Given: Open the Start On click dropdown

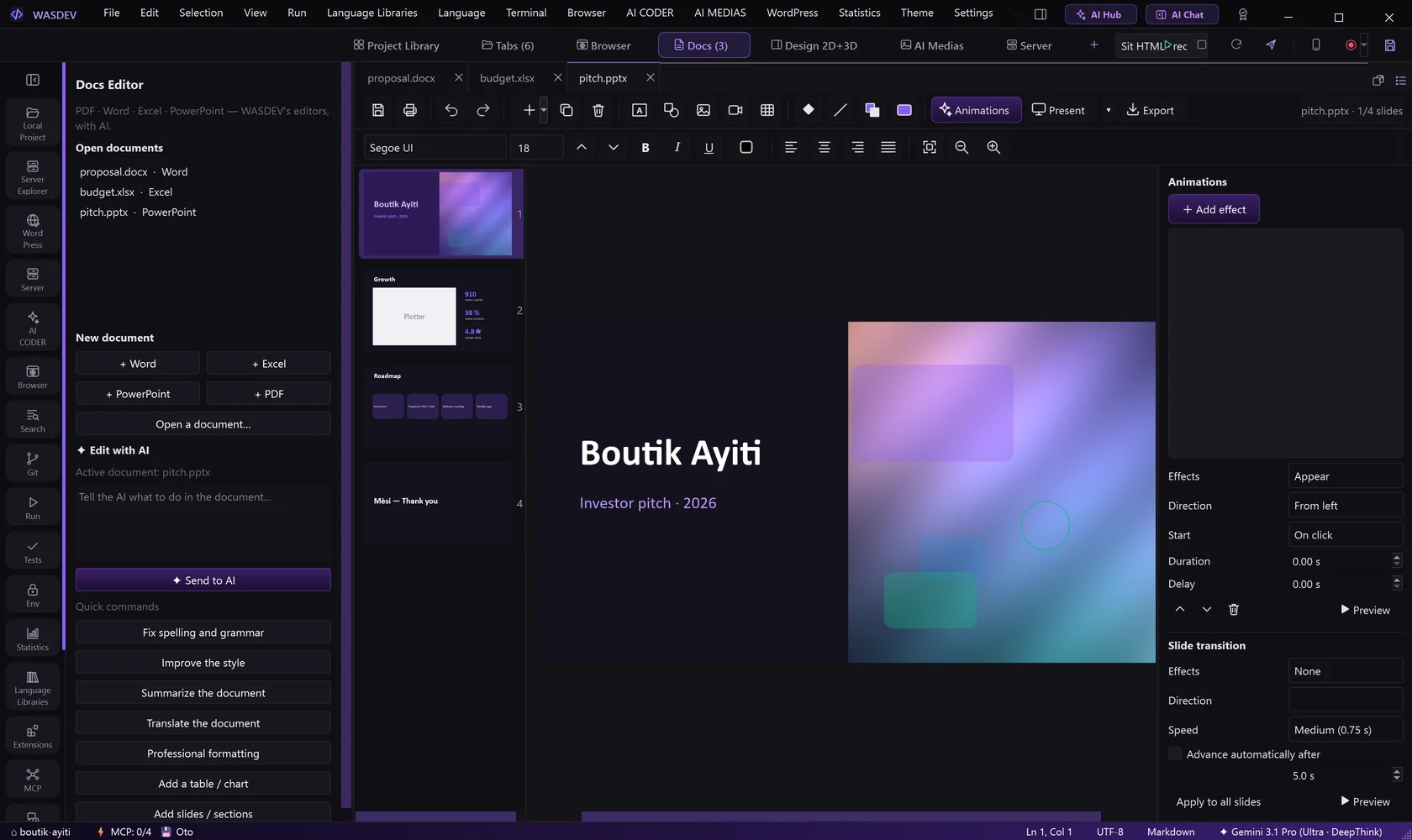Looking at the screenshot, I should click(x=1346, y=535).
